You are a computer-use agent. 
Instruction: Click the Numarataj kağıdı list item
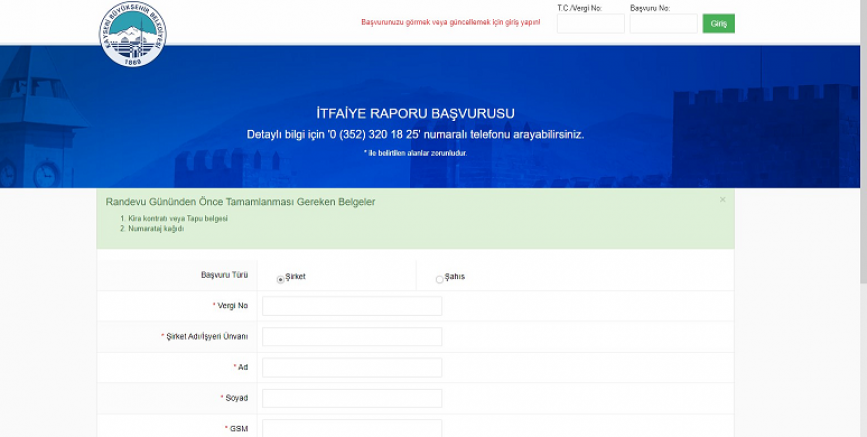[x=155, y=229]
